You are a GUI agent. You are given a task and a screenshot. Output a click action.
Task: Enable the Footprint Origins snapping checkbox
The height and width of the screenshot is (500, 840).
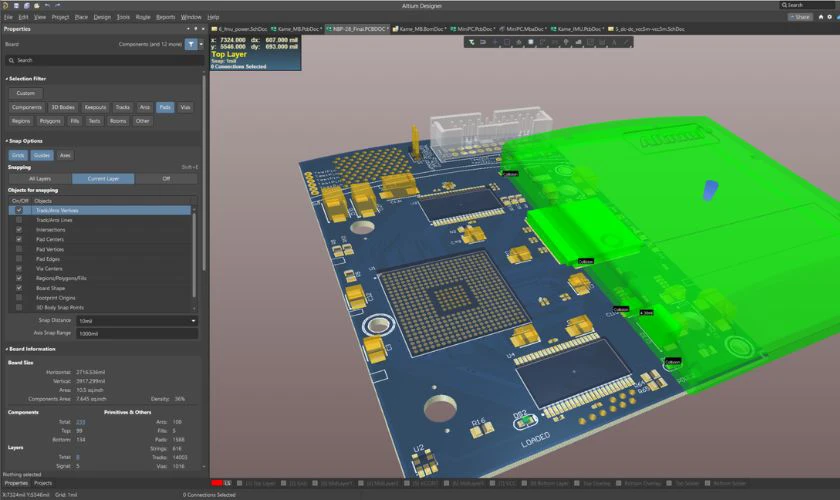point(19,297)
